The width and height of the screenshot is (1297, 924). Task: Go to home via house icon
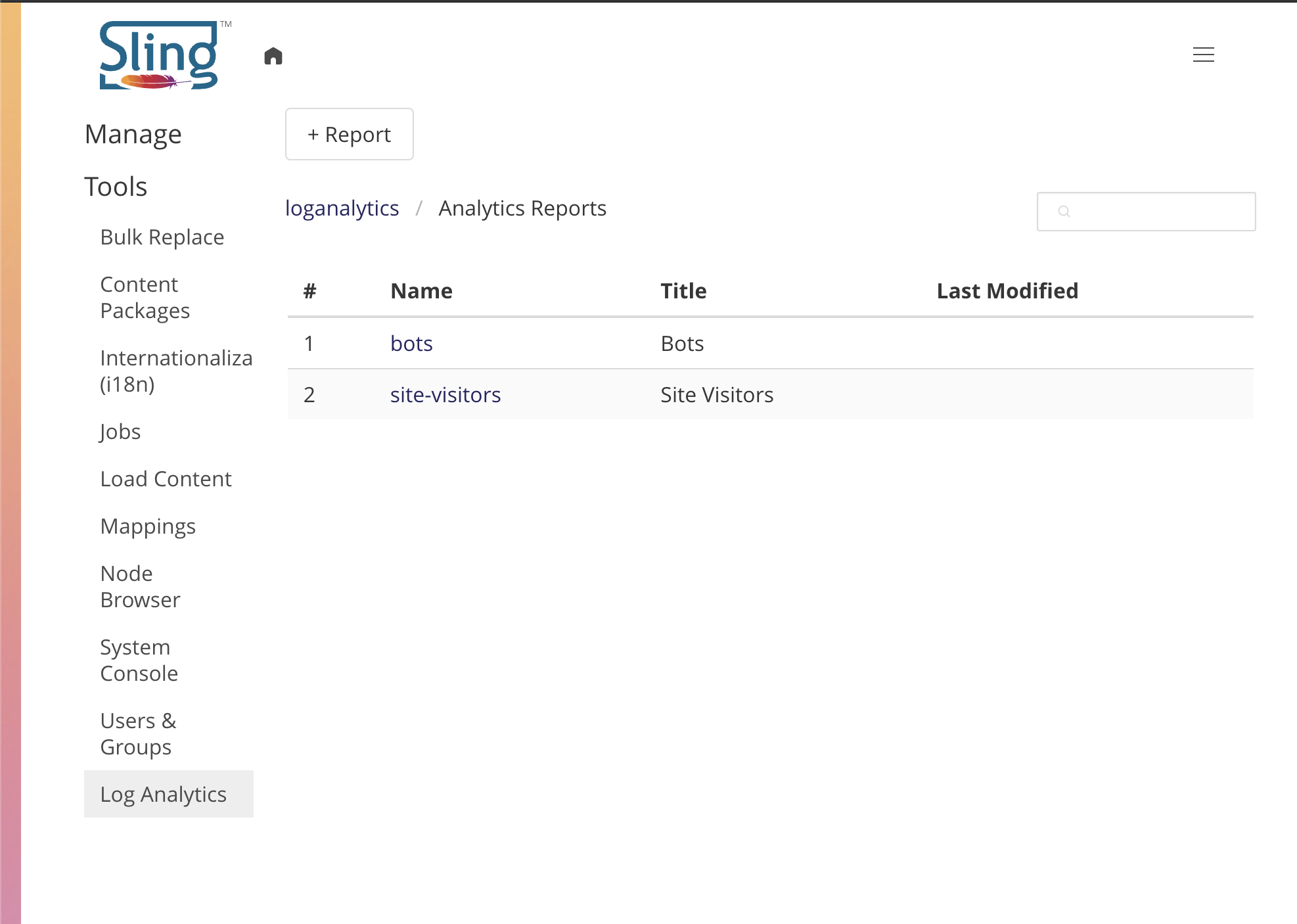point(273,56)
